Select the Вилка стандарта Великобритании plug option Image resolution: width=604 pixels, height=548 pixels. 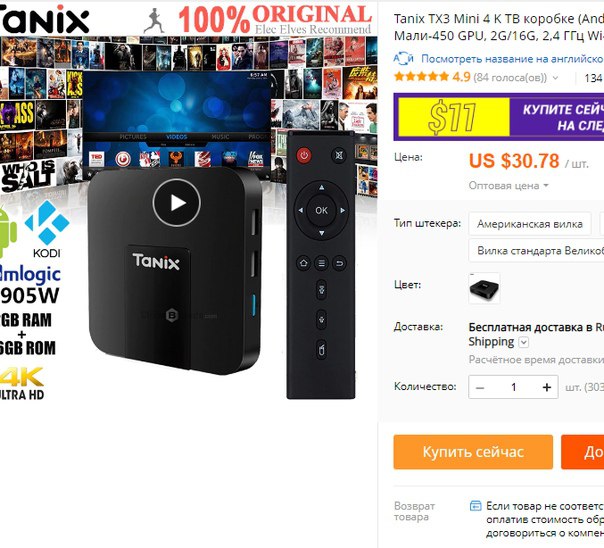point(536,251)
